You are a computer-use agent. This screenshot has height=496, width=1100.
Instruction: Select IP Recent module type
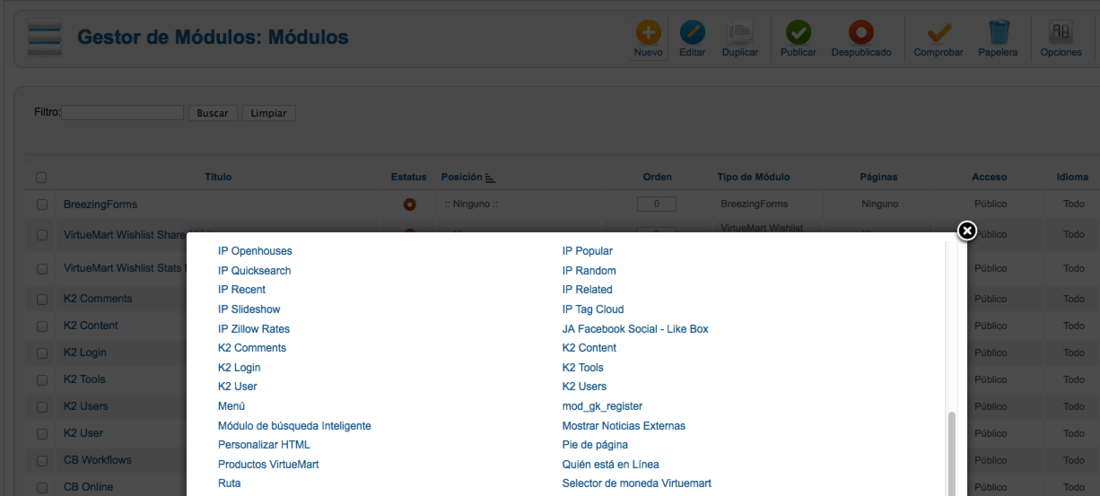tap(242, 290)
